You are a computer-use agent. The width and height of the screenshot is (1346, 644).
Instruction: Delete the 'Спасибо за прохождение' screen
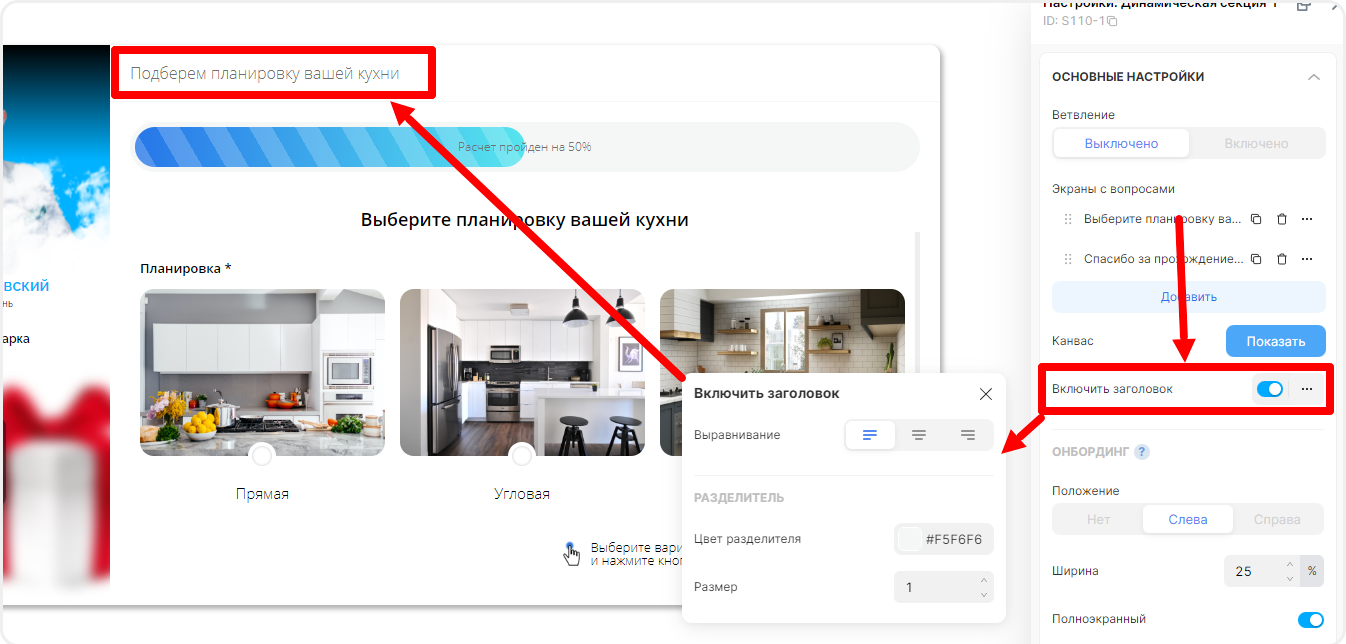pyautogui.click(x=1282, y=259)
